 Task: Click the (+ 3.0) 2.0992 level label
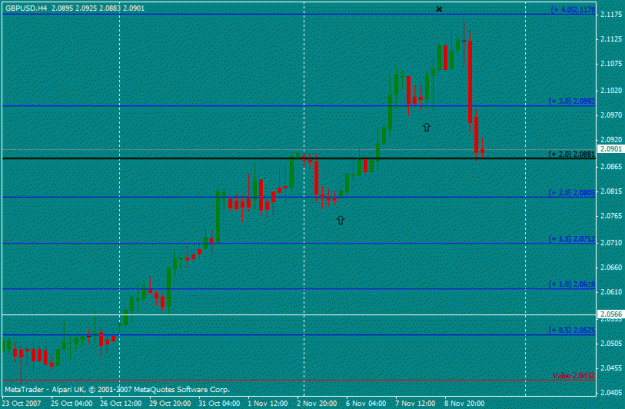coord(572,101)
